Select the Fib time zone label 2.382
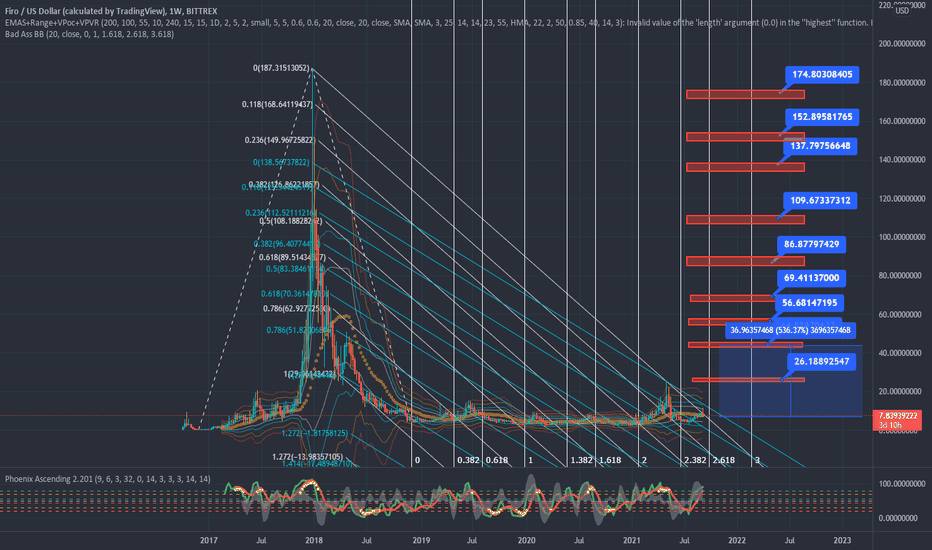 (695, 460)
